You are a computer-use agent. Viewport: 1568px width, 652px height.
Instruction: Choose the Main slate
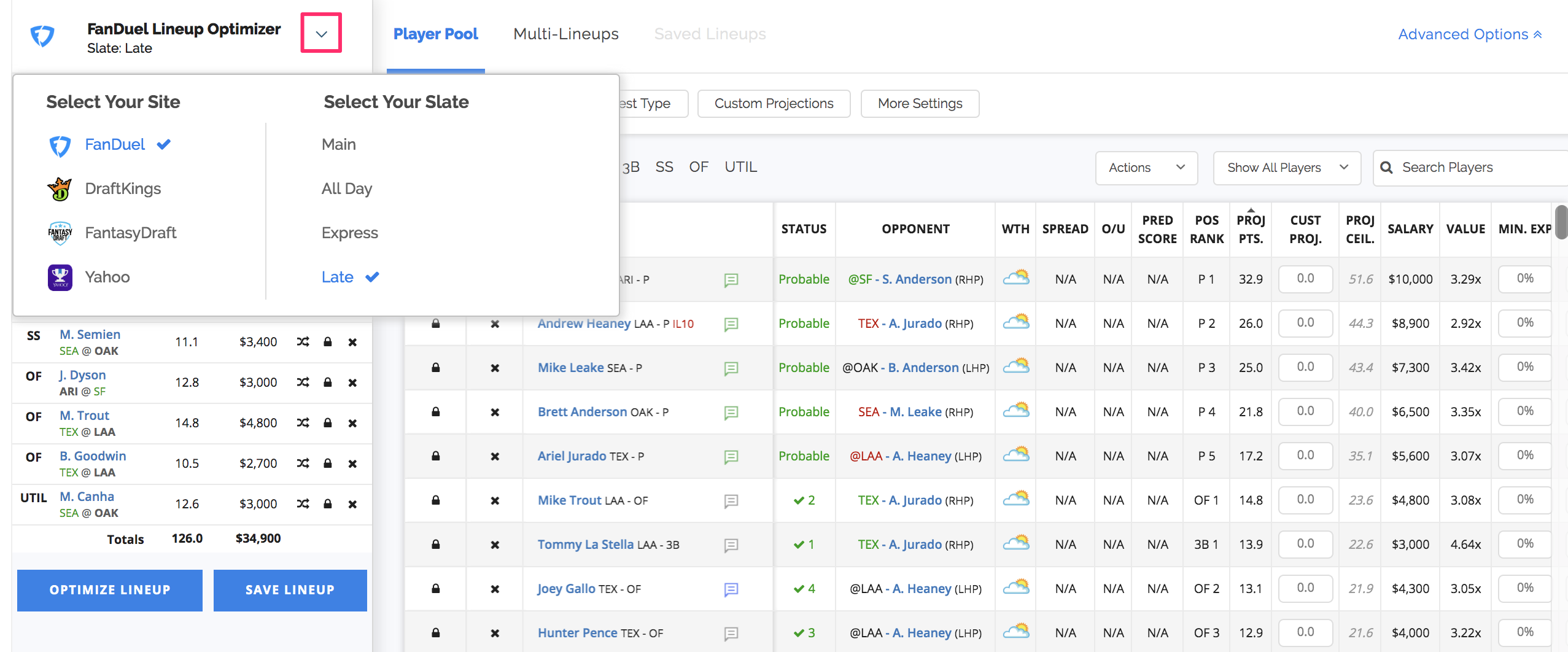tap(338, 144)
